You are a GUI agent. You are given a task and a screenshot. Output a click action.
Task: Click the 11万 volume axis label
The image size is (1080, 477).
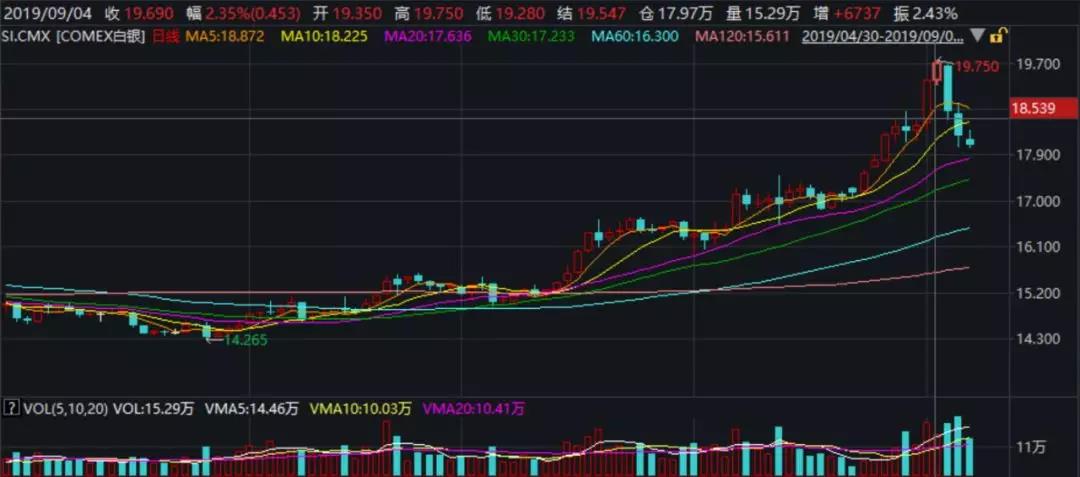tap(1031, 447)
